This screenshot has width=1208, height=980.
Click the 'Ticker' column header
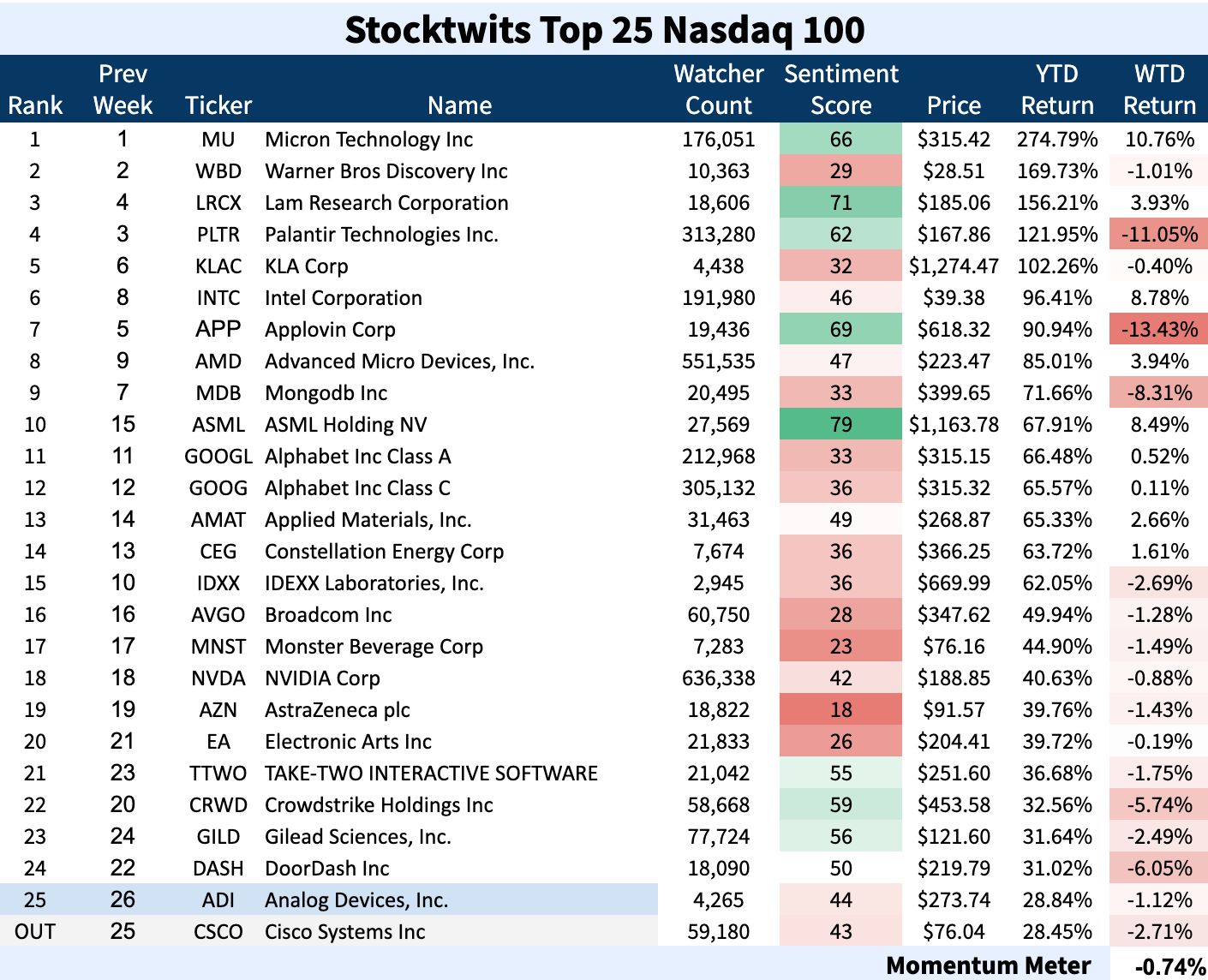(x=218, y=105)
